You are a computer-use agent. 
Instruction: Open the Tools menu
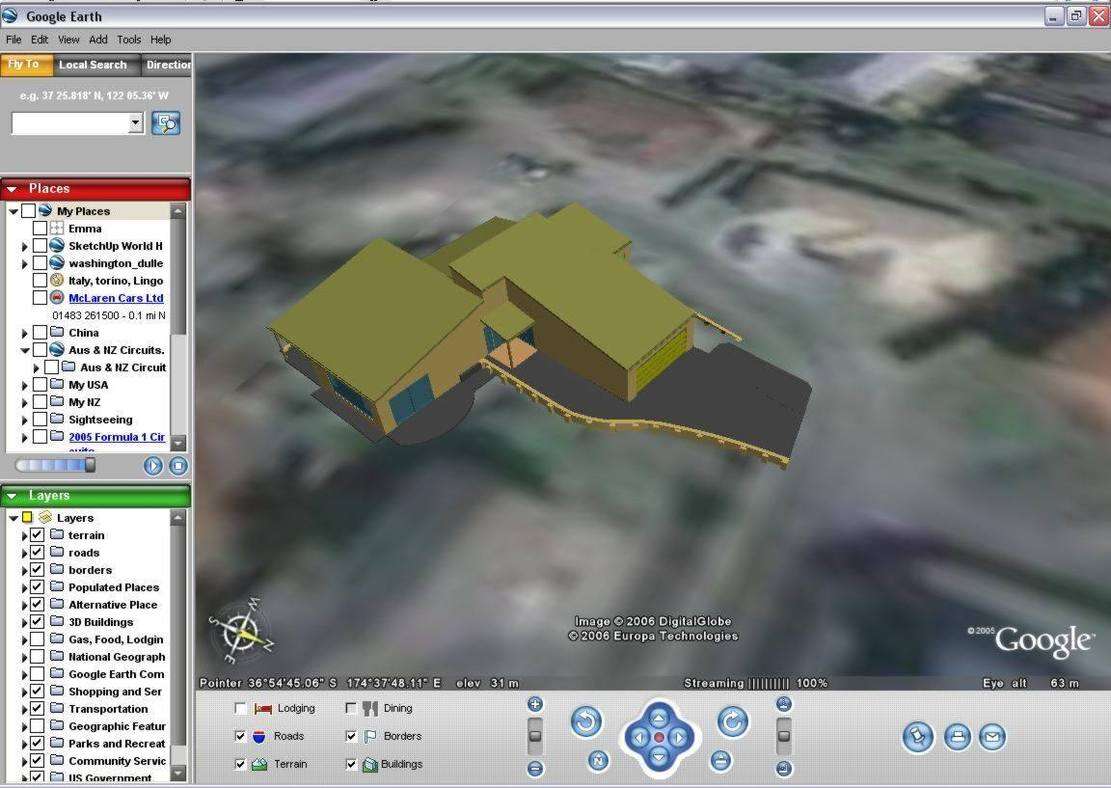[129, 40]
